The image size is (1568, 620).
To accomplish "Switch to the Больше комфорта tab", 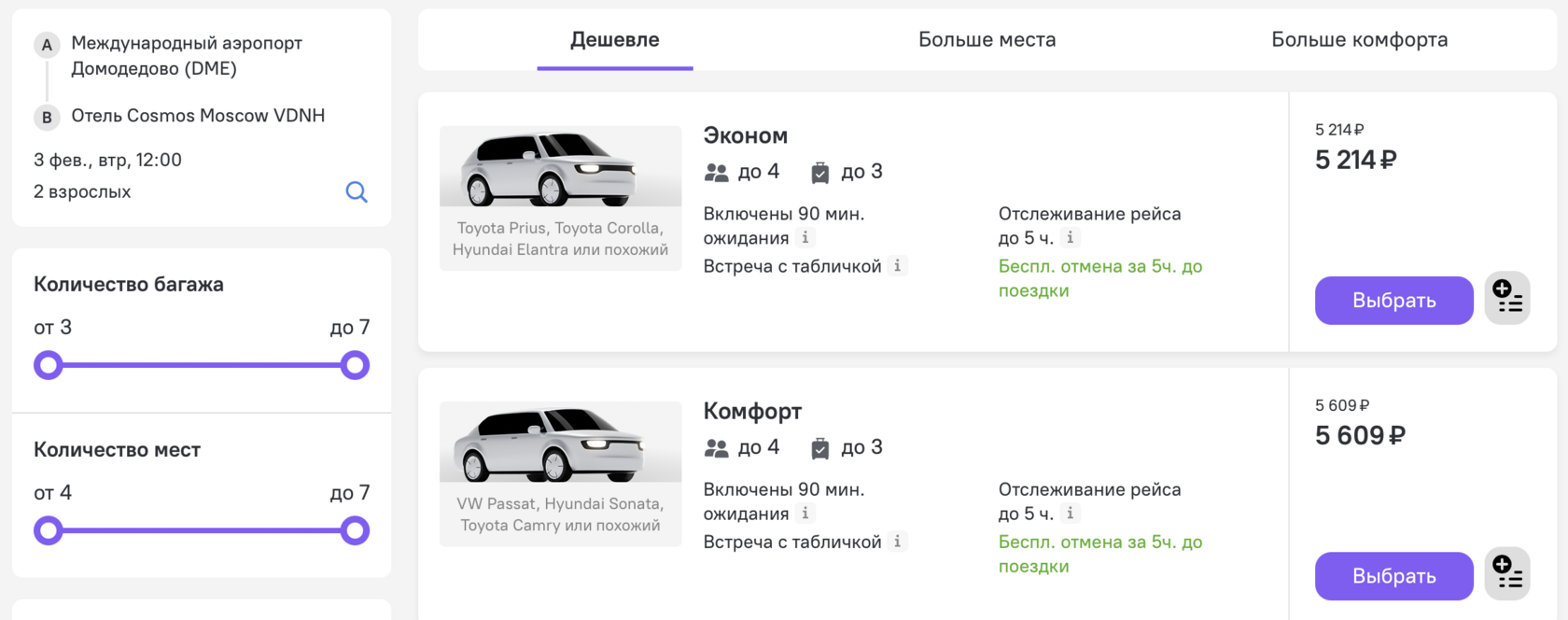I will (x=1359, y=39).
